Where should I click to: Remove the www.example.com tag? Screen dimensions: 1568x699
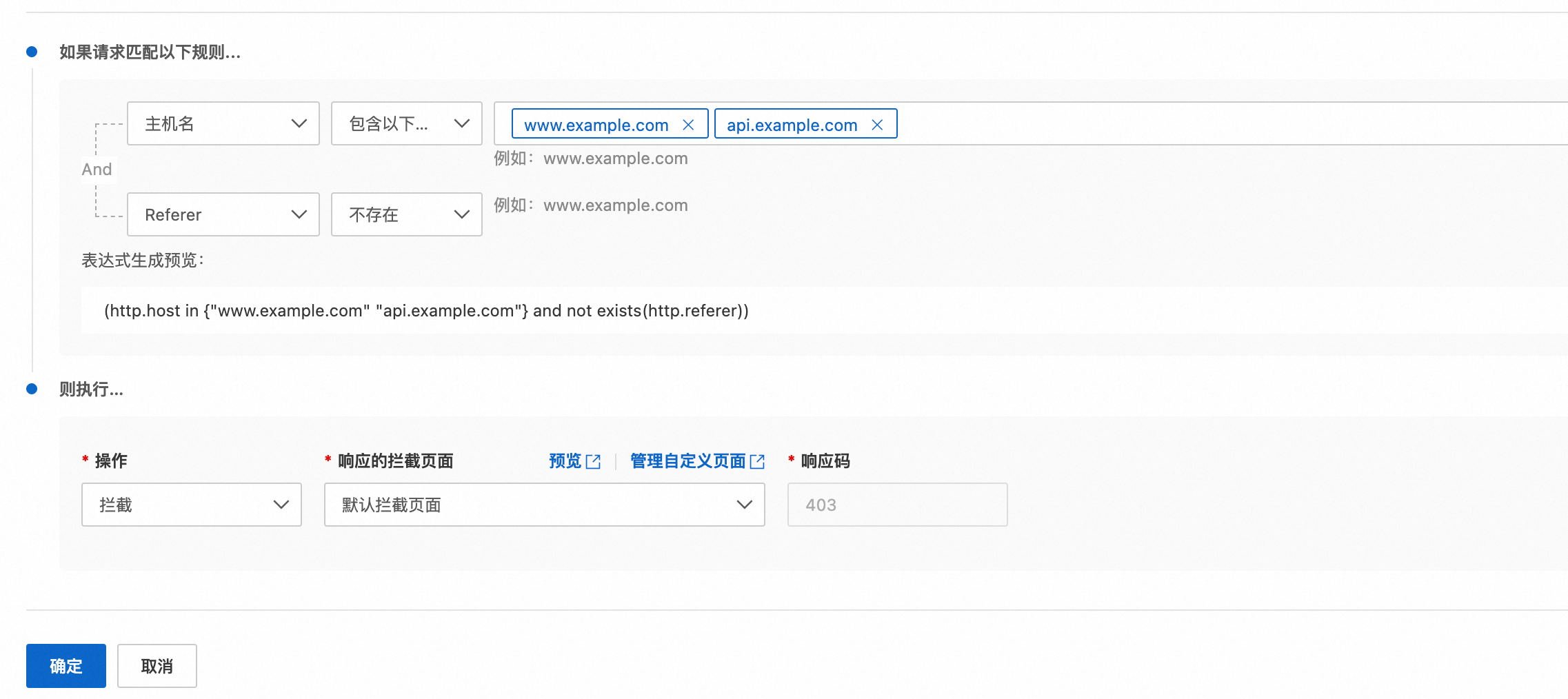[688, 125]
